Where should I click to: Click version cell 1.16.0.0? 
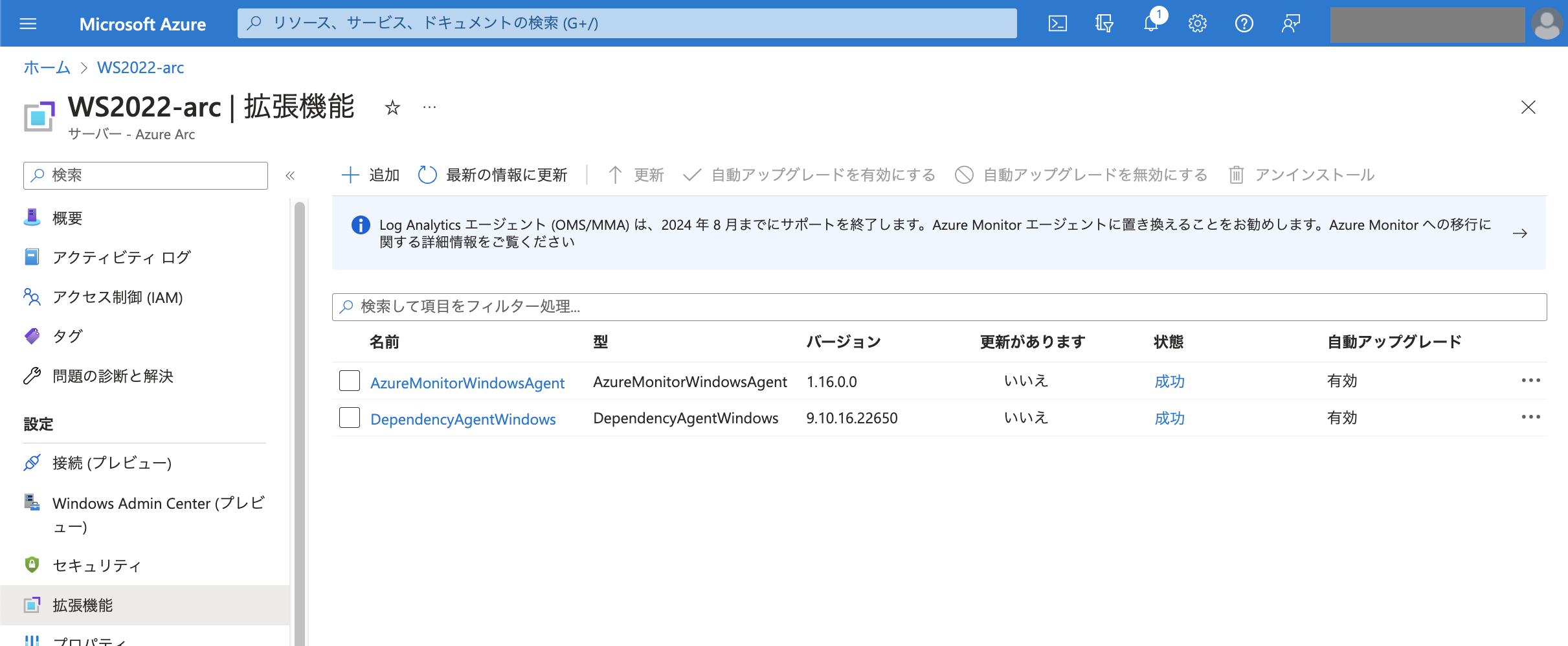[x=831, y=382]
